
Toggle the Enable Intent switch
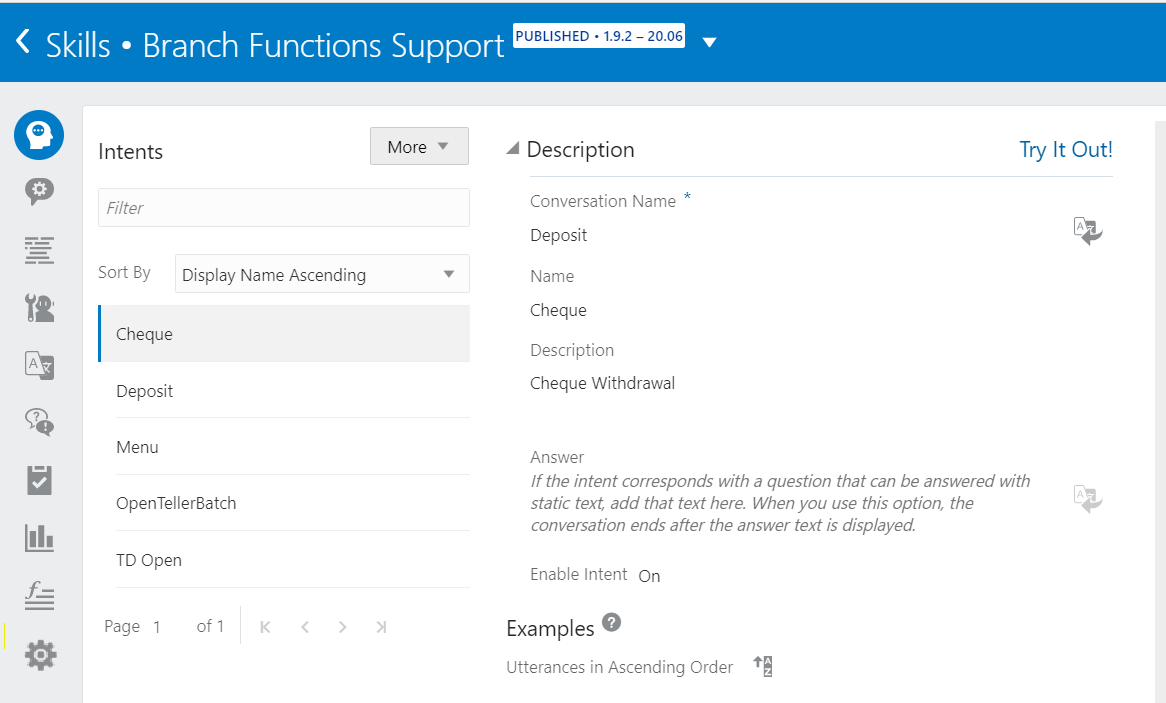pyautogui.click(x=649, y=576)
